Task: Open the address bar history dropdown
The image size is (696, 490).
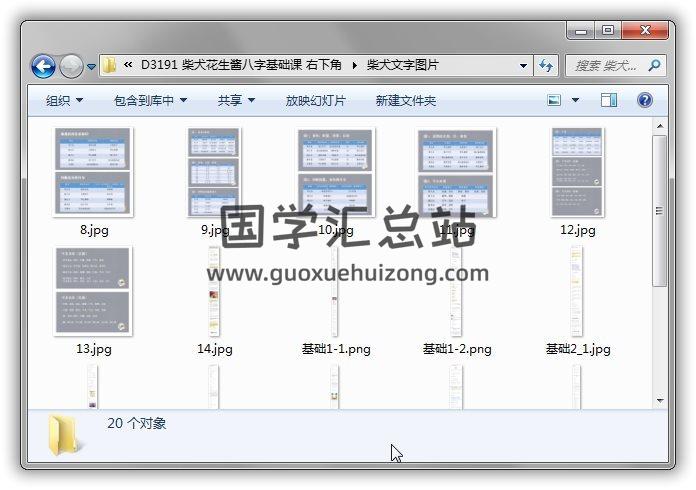Action: (523, 66)
